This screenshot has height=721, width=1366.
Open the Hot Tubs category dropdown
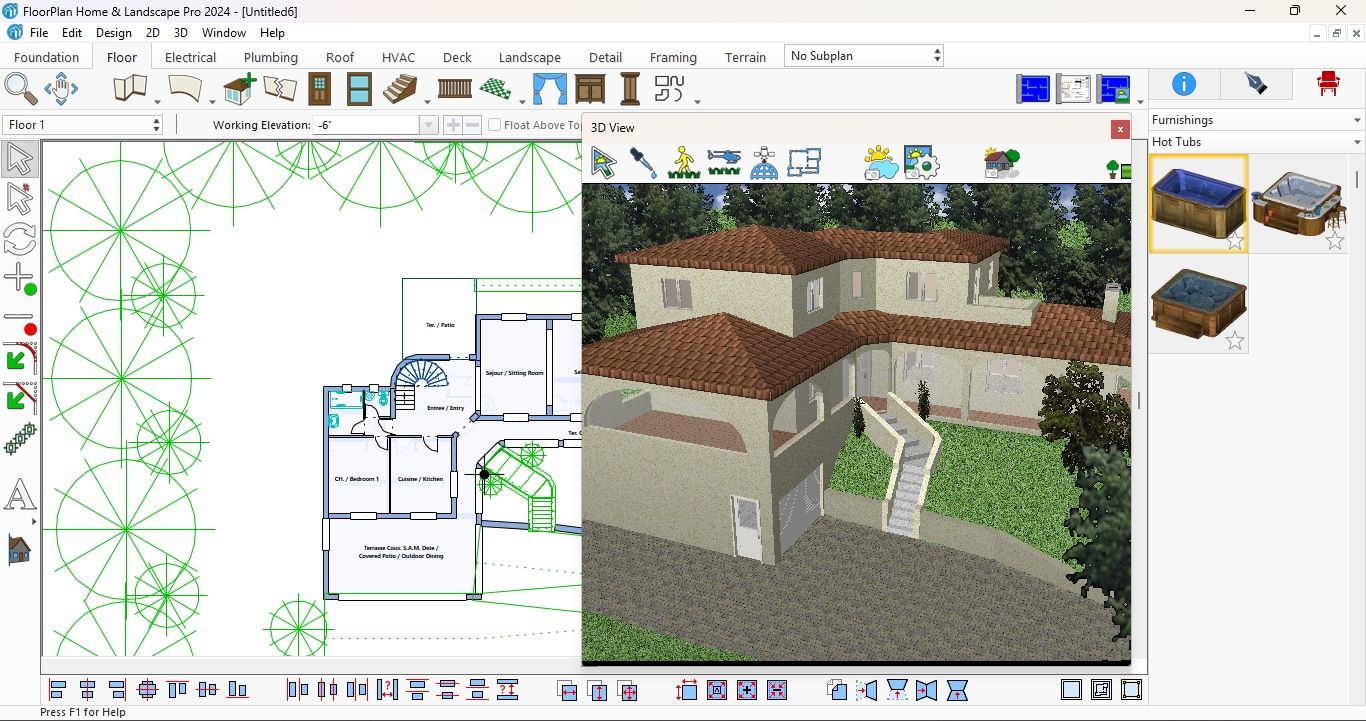pos(1356,142)
